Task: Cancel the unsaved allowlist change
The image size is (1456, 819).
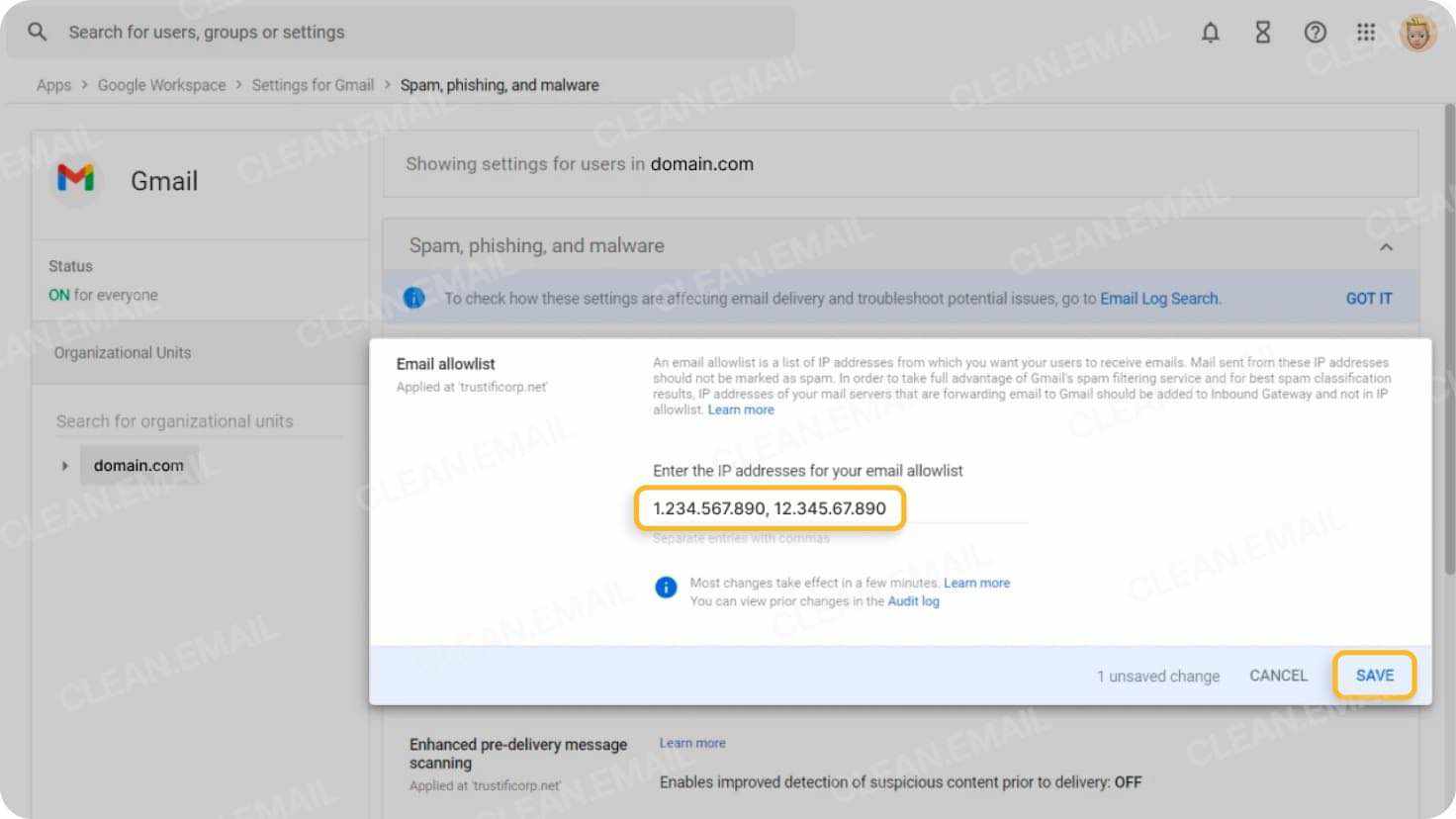Action: pos(1278,675)
